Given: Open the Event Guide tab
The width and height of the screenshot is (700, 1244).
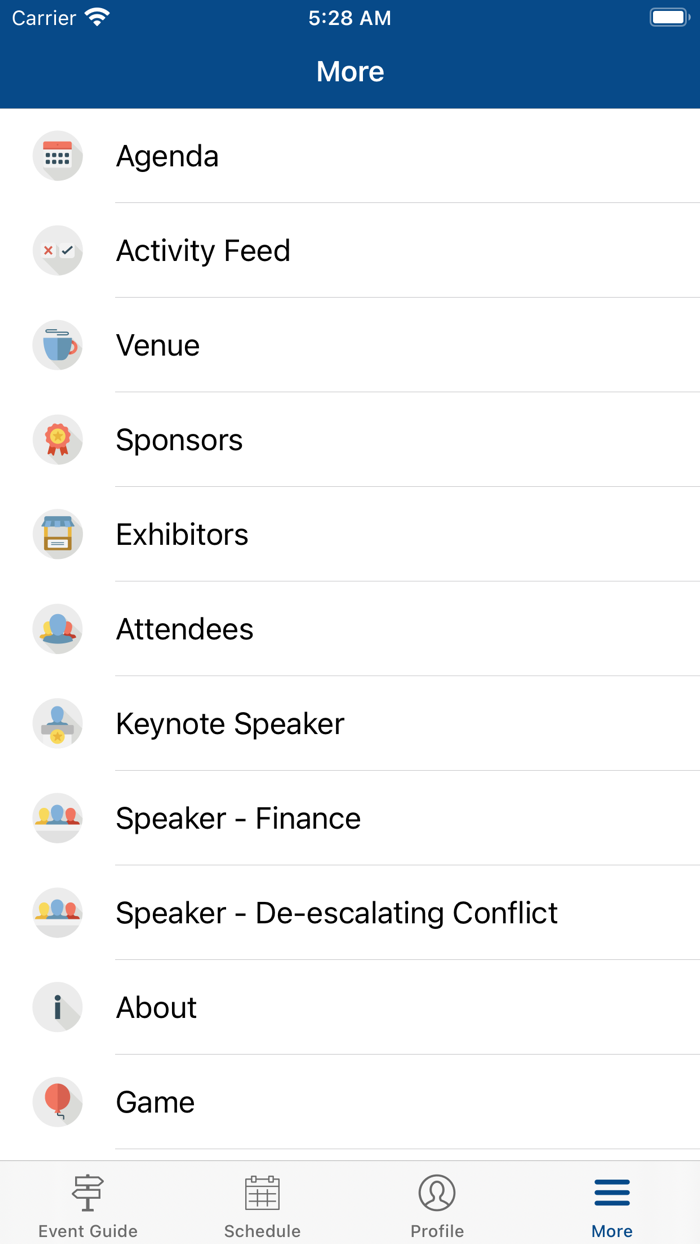Looking at the screenshot, I should click(x=88, y=1206).
